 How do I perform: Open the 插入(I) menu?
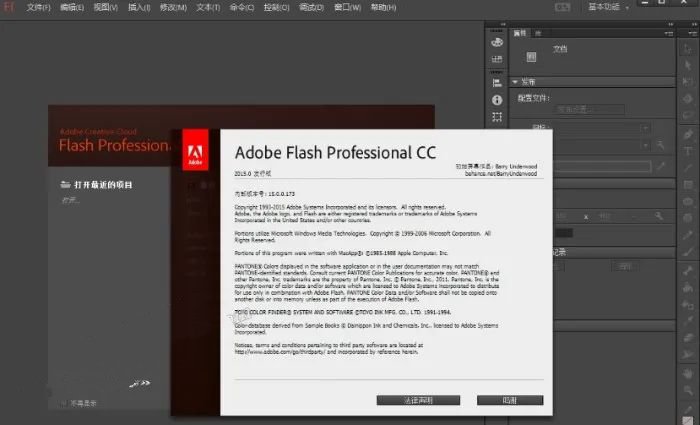coord(139,8)
